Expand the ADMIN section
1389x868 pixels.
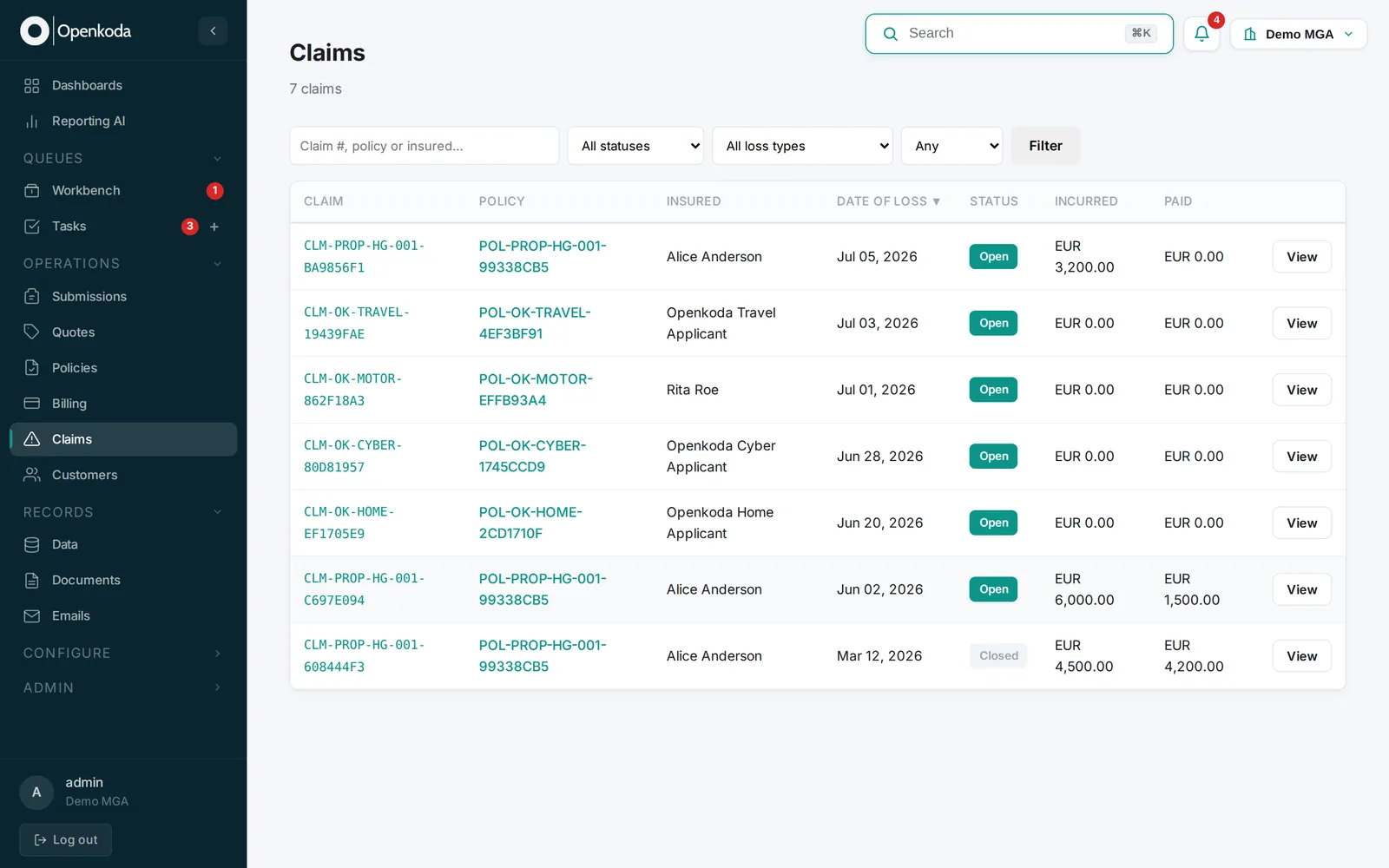[x=217, y=687]
